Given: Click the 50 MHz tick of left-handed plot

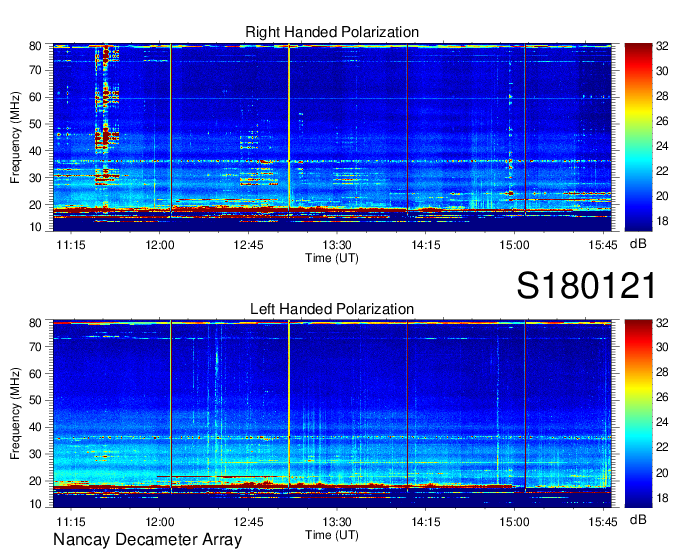Looking at the screenshot, I should click(x=35, y=400).
